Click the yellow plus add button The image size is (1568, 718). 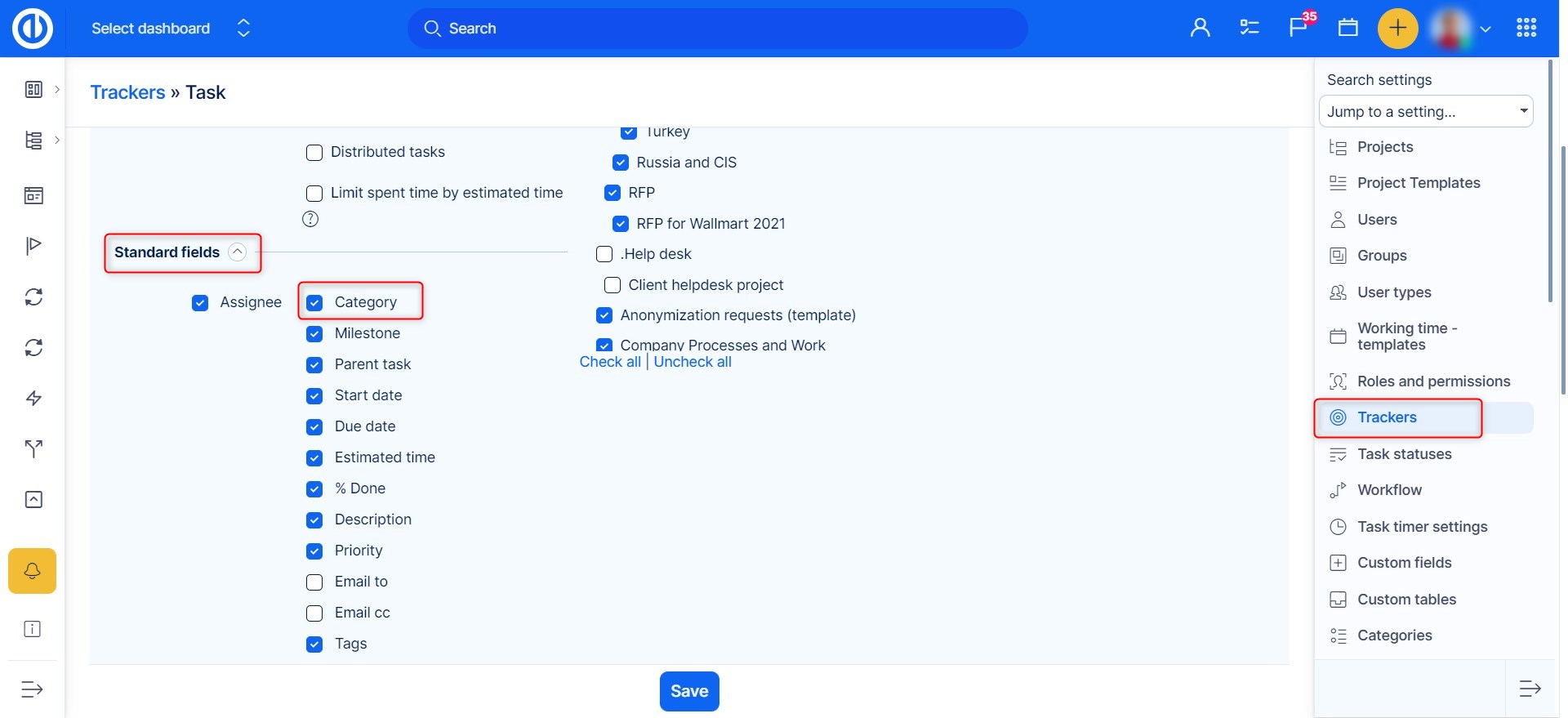point(1397,29)
